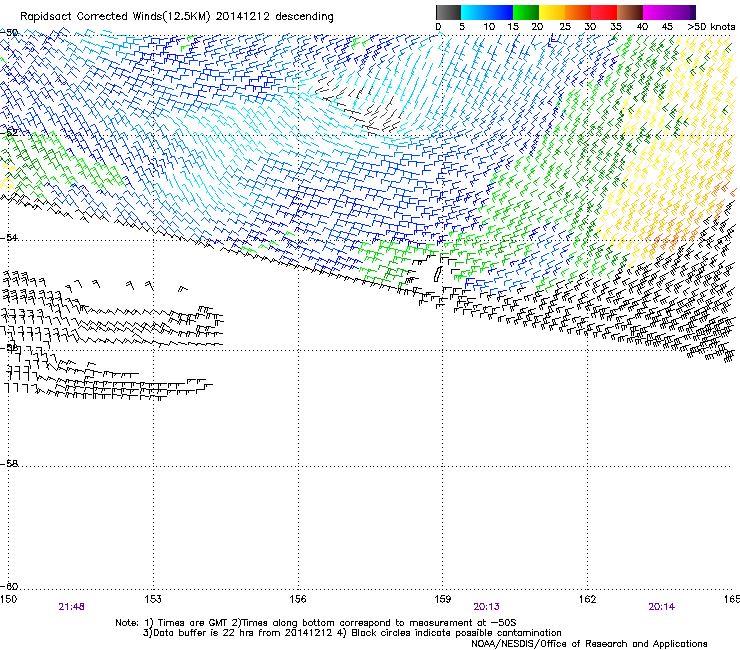
Task: Click the '-52' latitude axis label
Action: [x=9, y=133]
